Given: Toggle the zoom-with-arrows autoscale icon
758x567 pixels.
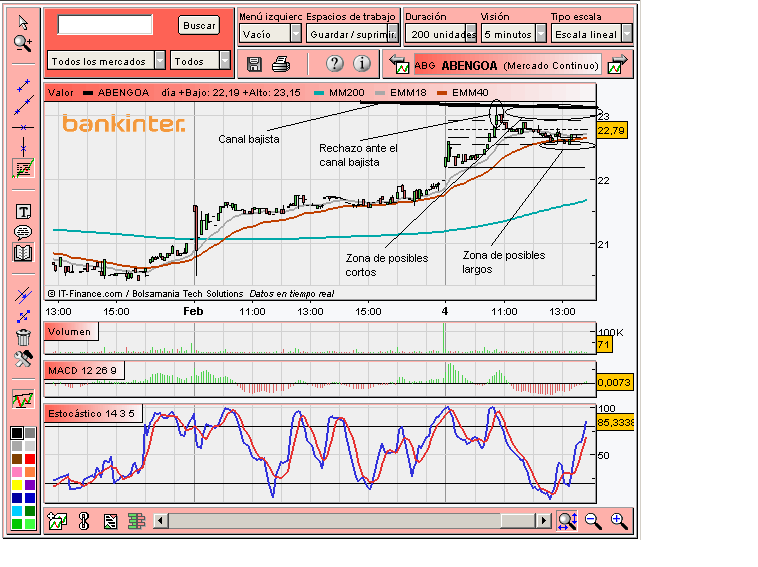Looking at the screenshot, I should click(x=567, y=521).
